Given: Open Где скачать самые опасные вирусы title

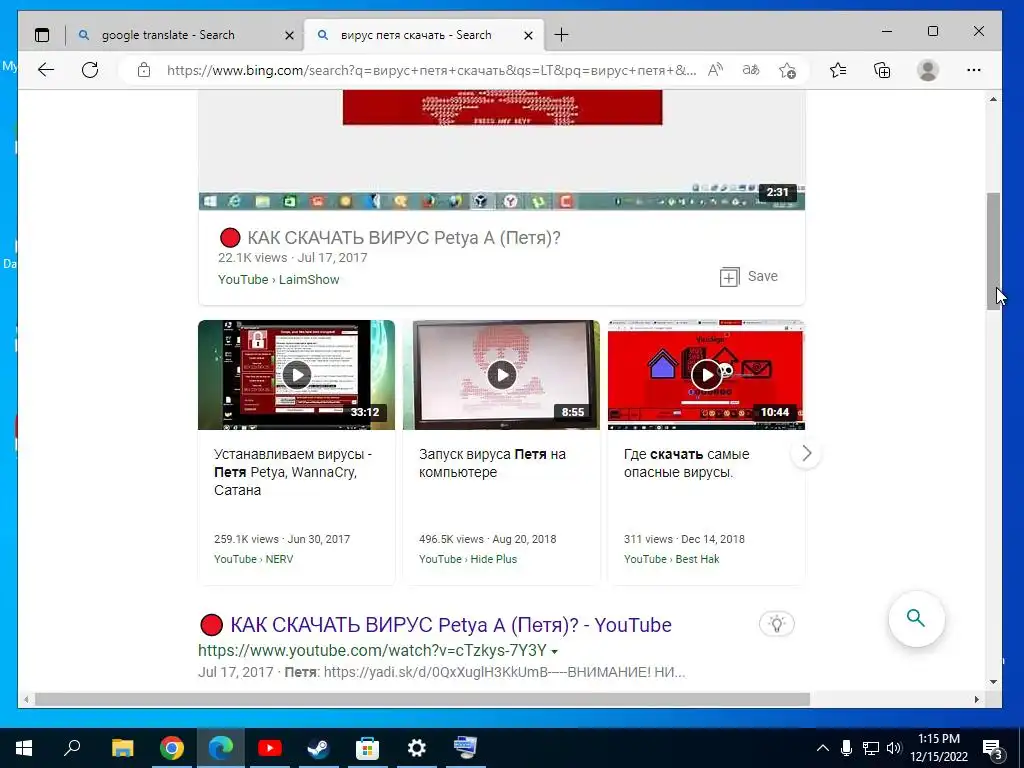Looking at the screenshot, I should point(686,463).
